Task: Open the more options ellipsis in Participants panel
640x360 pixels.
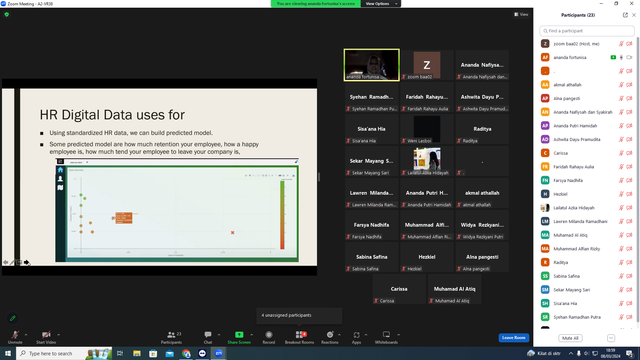Action: [611, 338]
